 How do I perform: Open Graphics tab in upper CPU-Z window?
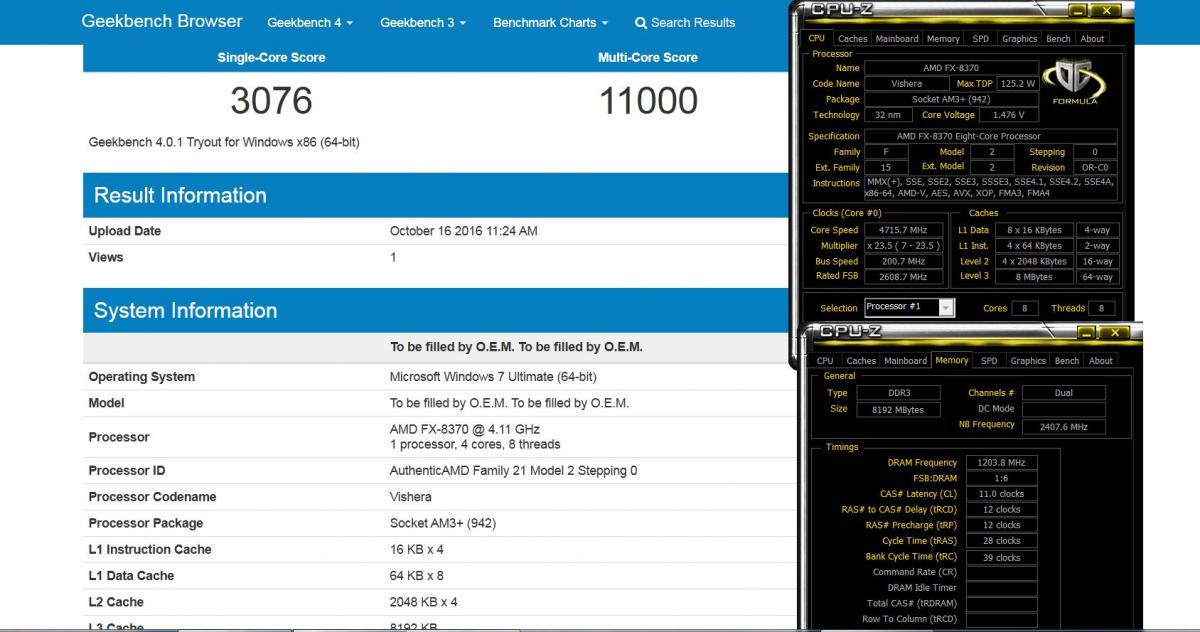(x=1020, y=39)
